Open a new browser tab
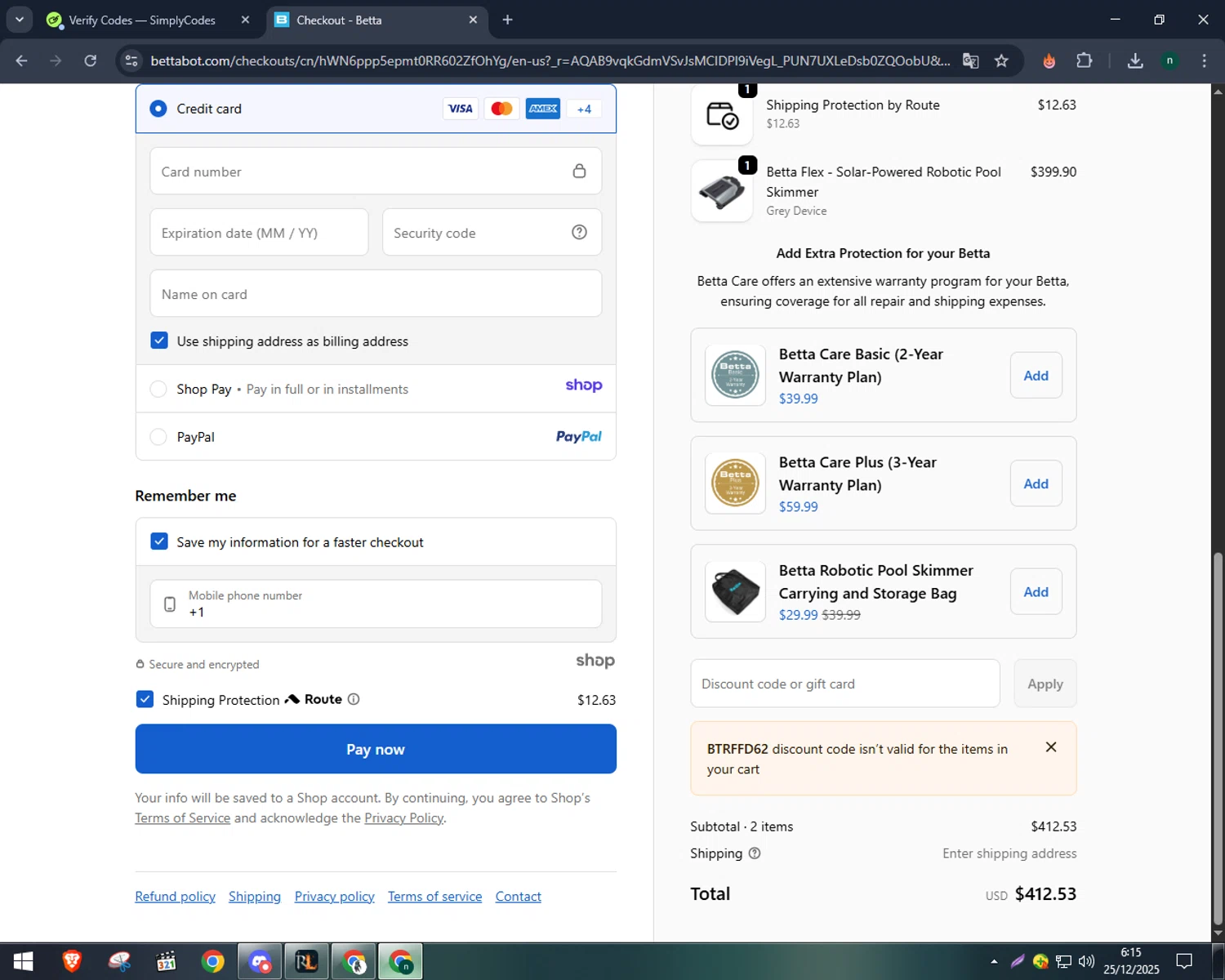Viewport: 1225px width, 980px height. pos(507,20)
